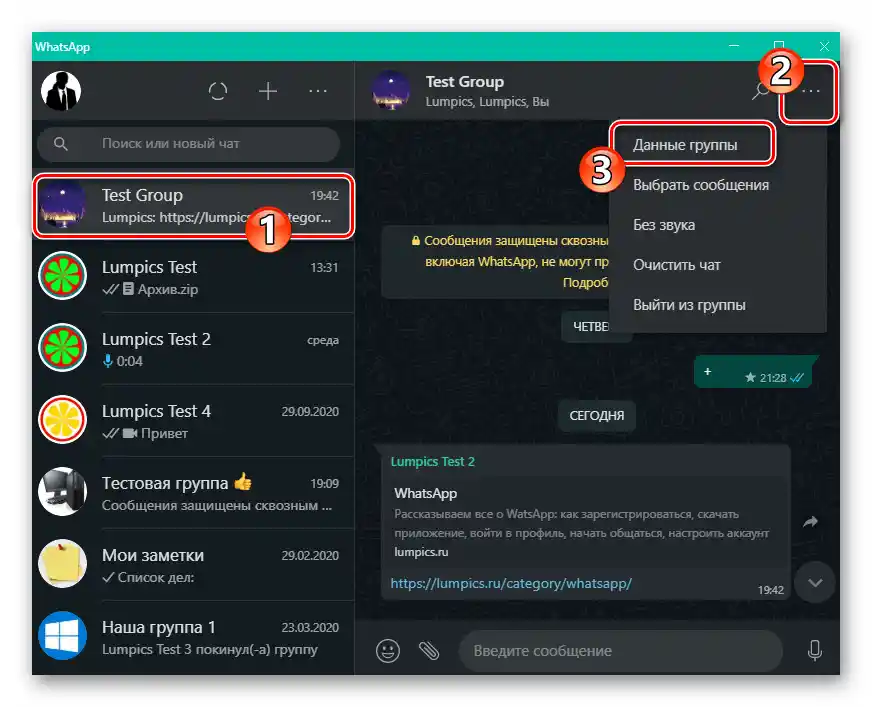Image resolution: width=872 pixels, height=707 pixels.
Task: Click the Наша группа 1 Windows avatar
Action: click(x=62, y=636)
